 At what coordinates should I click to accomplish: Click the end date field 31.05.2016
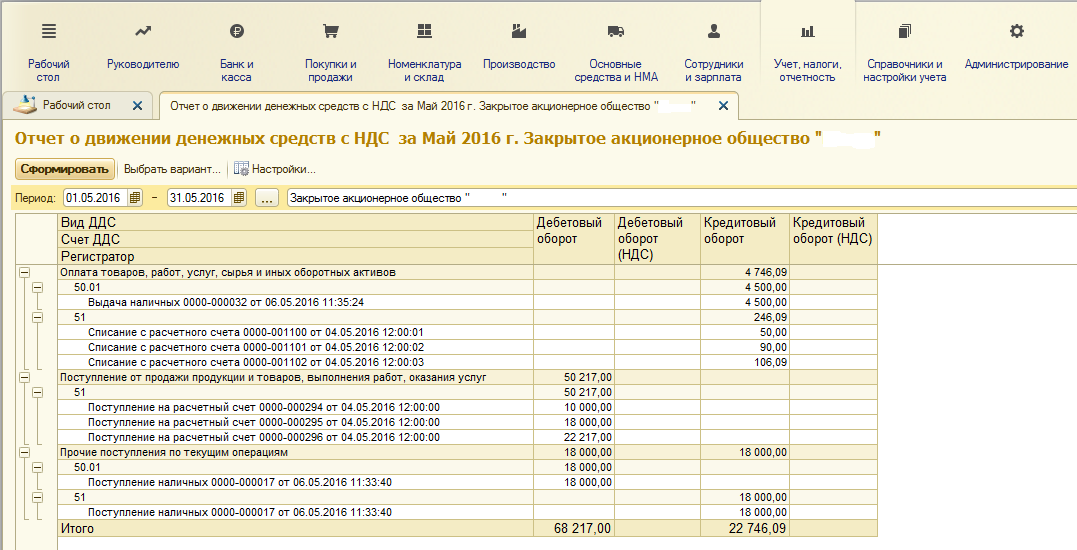tap(199, 198)
